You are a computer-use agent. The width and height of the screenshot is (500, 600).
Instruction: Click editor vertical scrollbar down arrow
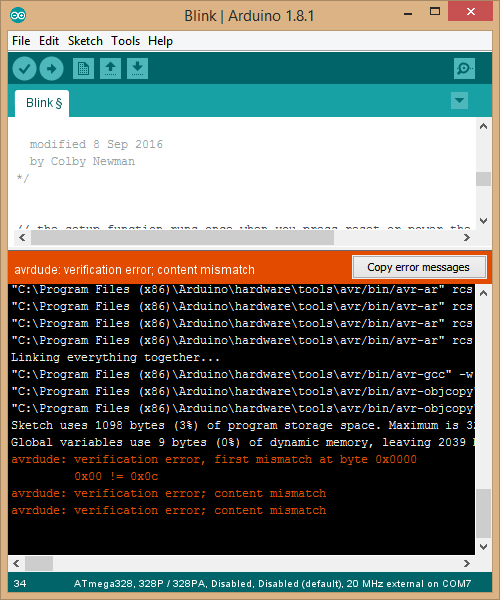coord(484,221)
